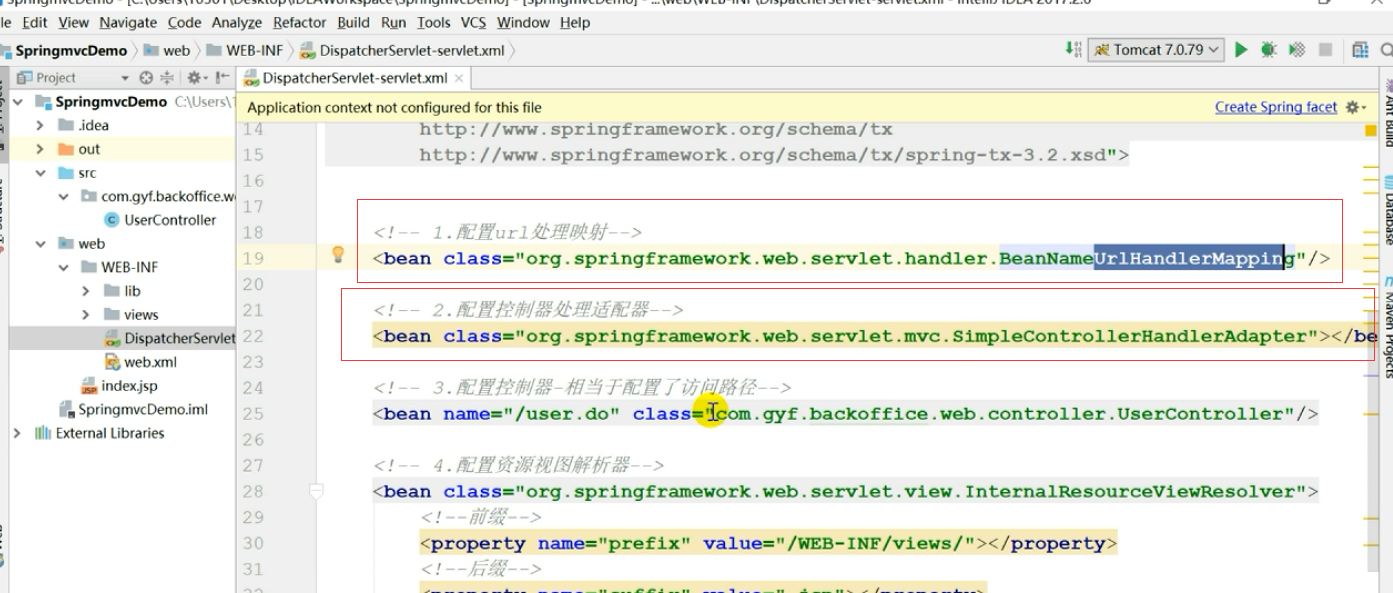Click web in the navigation breadcrumb

pos(177,50)
